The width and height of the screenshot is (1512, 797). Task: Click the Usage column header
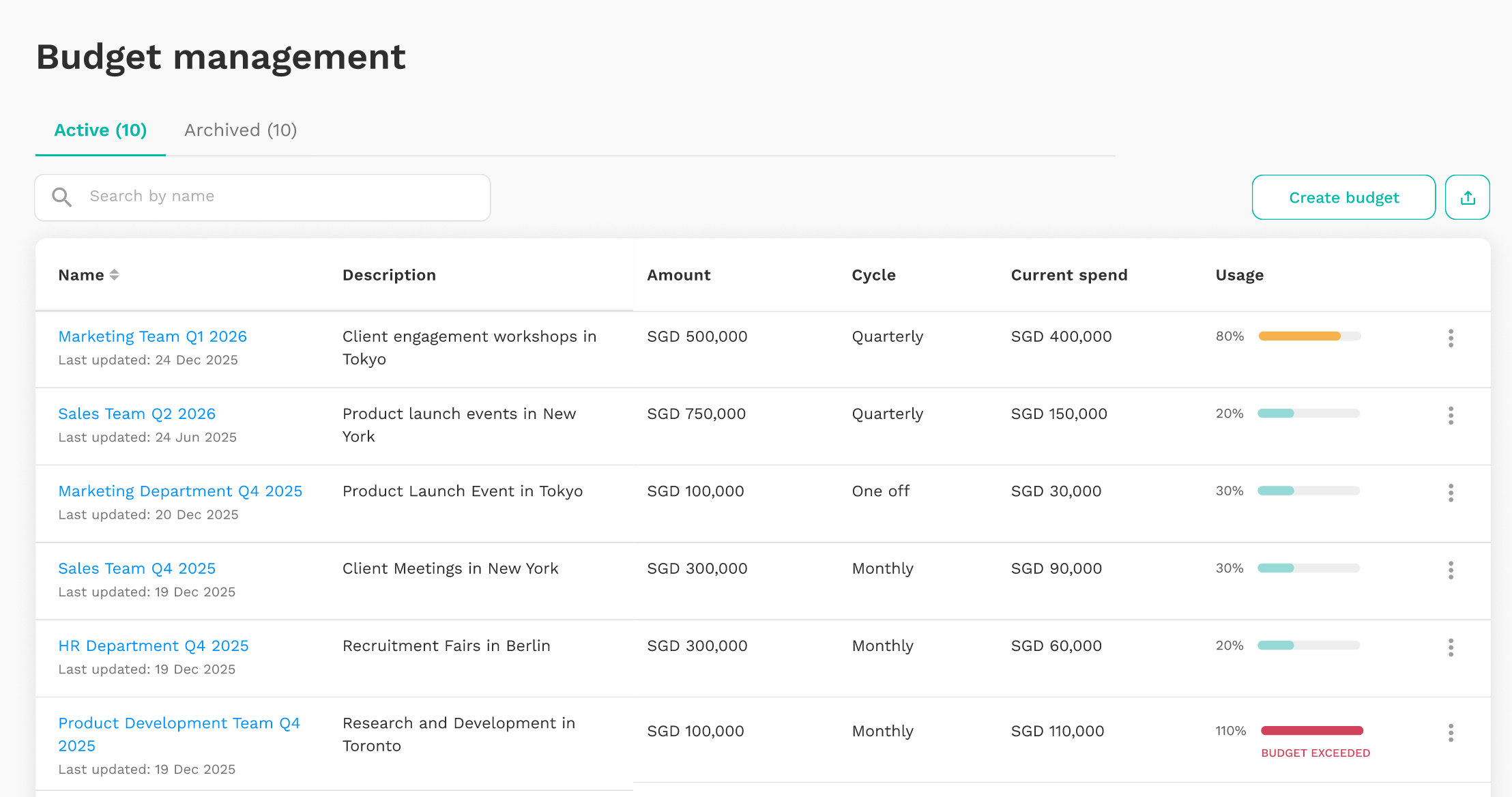(1240, 275)
